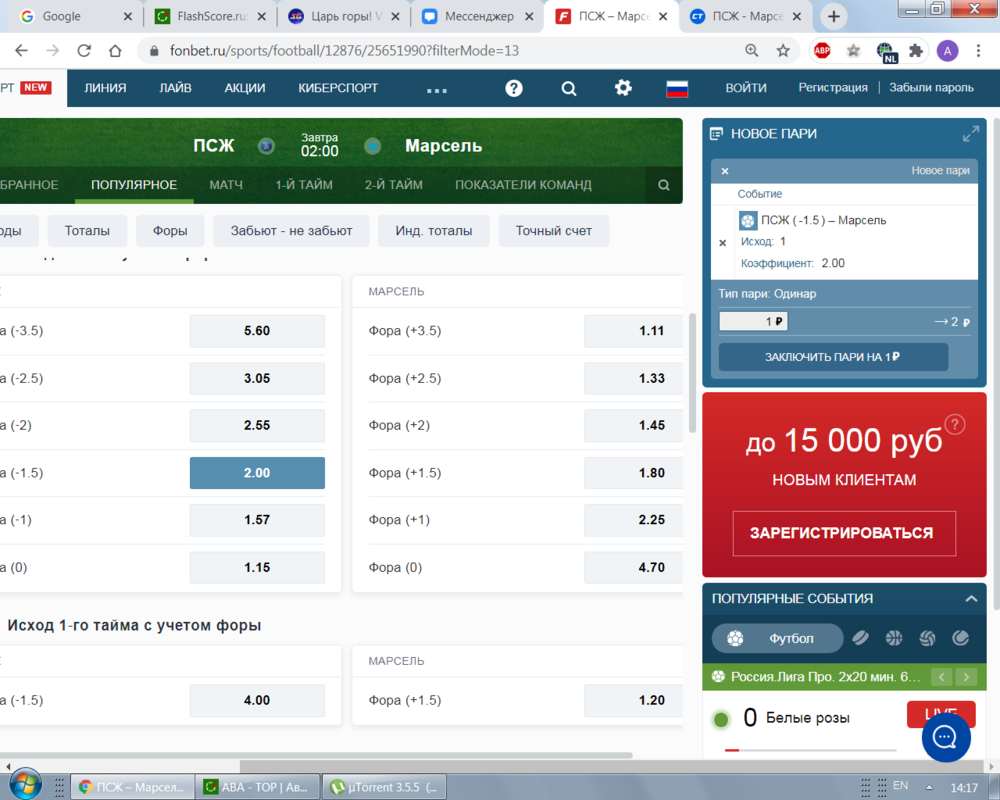1000x800 pixels.
Task: Filter by Забьют - не забьют
Action: pyautogui.click(x=291, y=231)
